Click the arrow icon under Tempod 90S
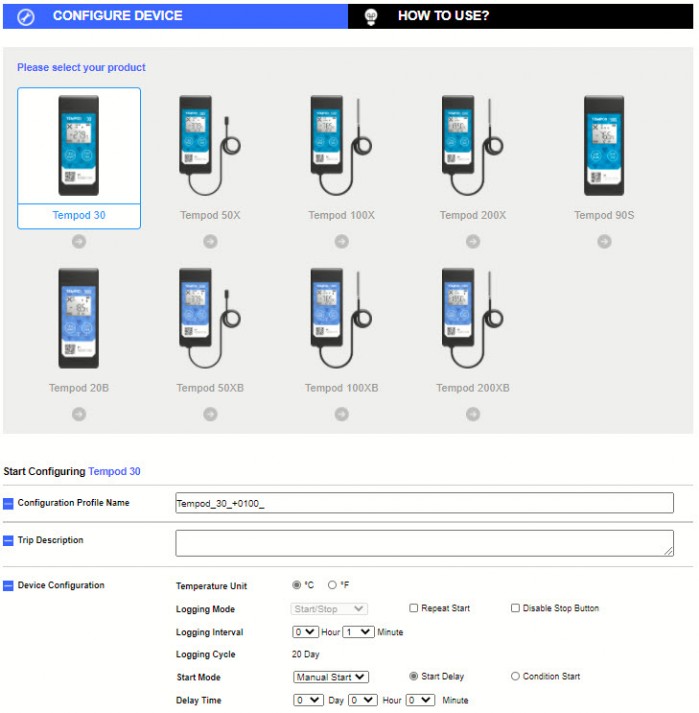Image resolution: width=699 pixels, height=713 pixels. tap(604, 241)
